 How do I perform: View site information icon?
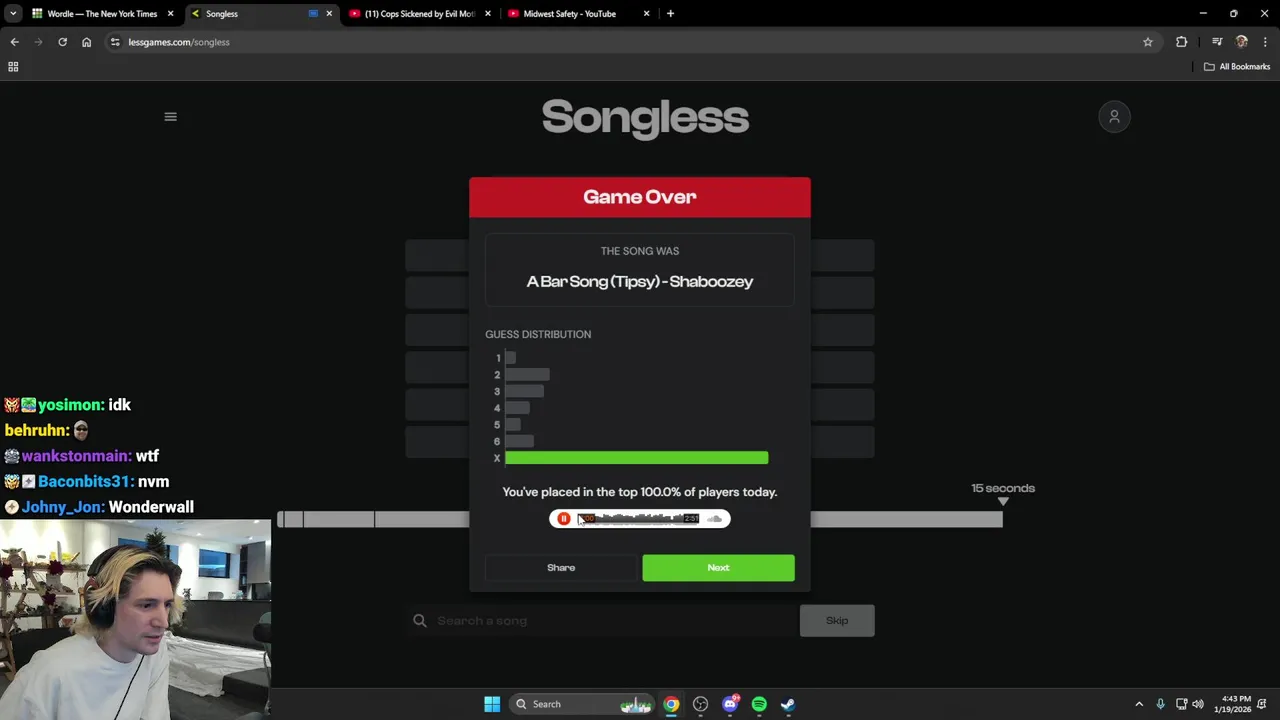(x=115, y=42)
